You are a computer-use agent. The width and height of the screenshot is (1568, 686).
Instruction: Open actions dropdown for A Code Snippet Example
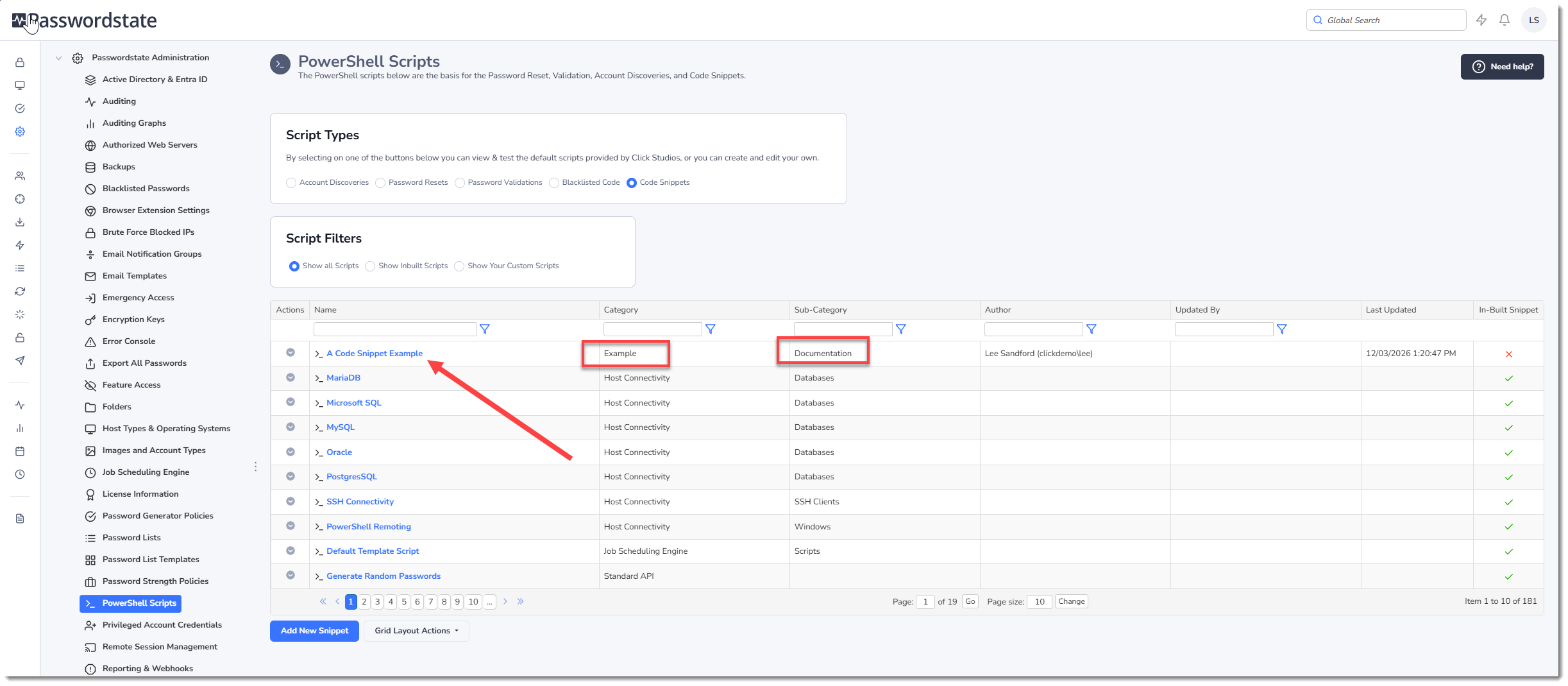(291, 352)
